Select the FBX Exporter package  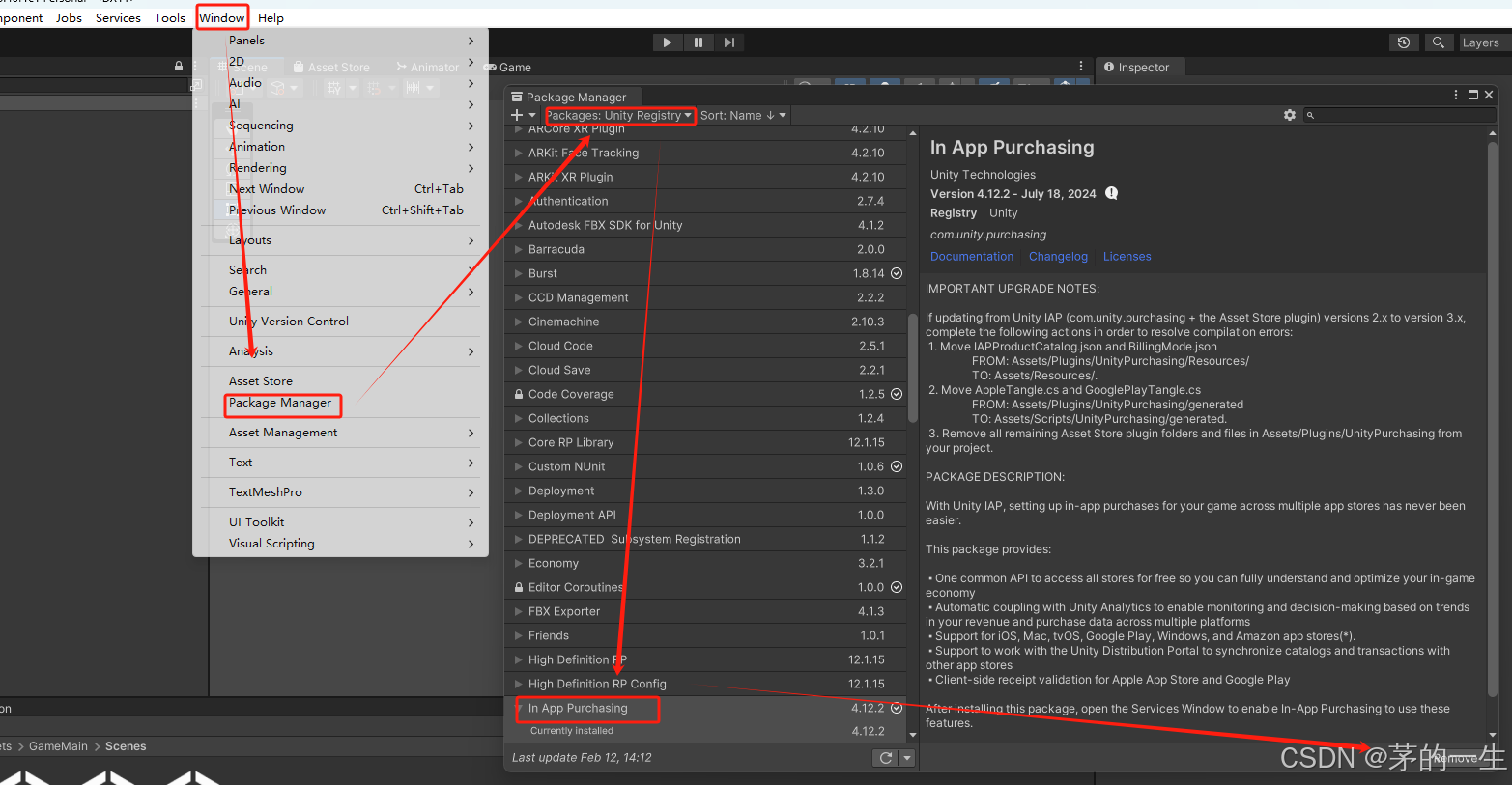point(705,611)
